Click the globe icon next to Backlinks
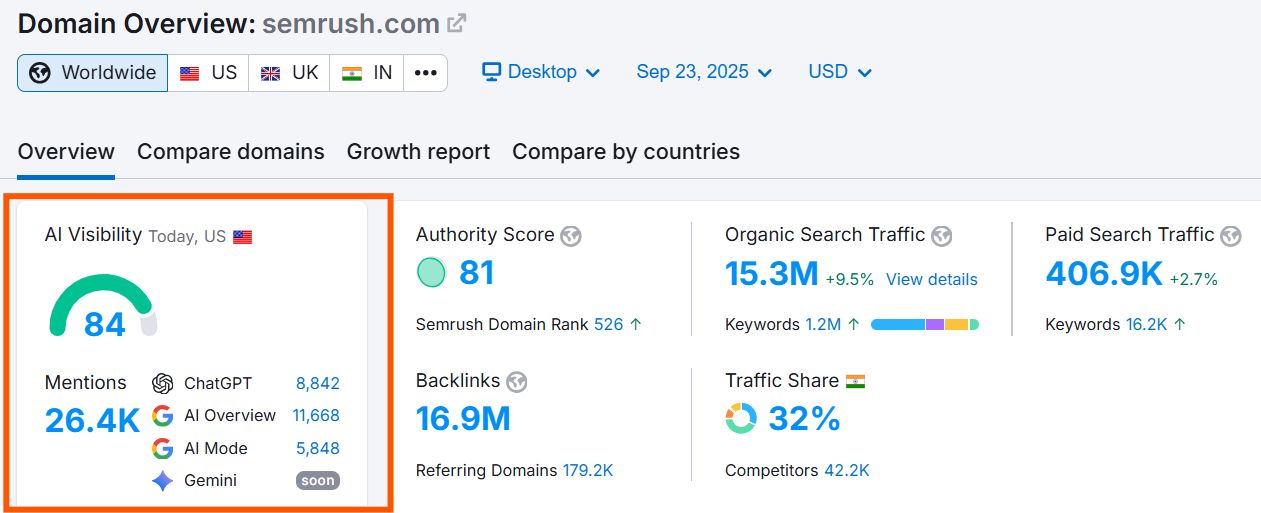1261x513 pixels. coord(516,382)
